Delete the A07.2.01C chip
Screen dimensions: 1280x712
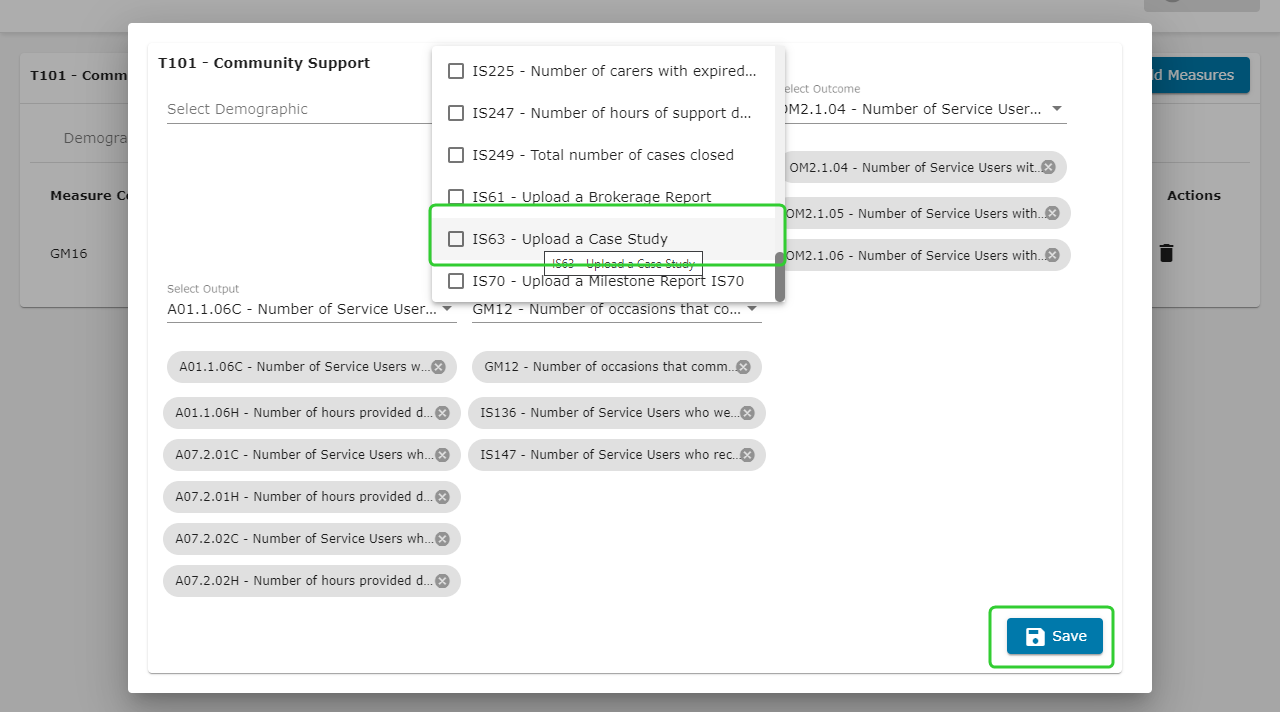442,455
